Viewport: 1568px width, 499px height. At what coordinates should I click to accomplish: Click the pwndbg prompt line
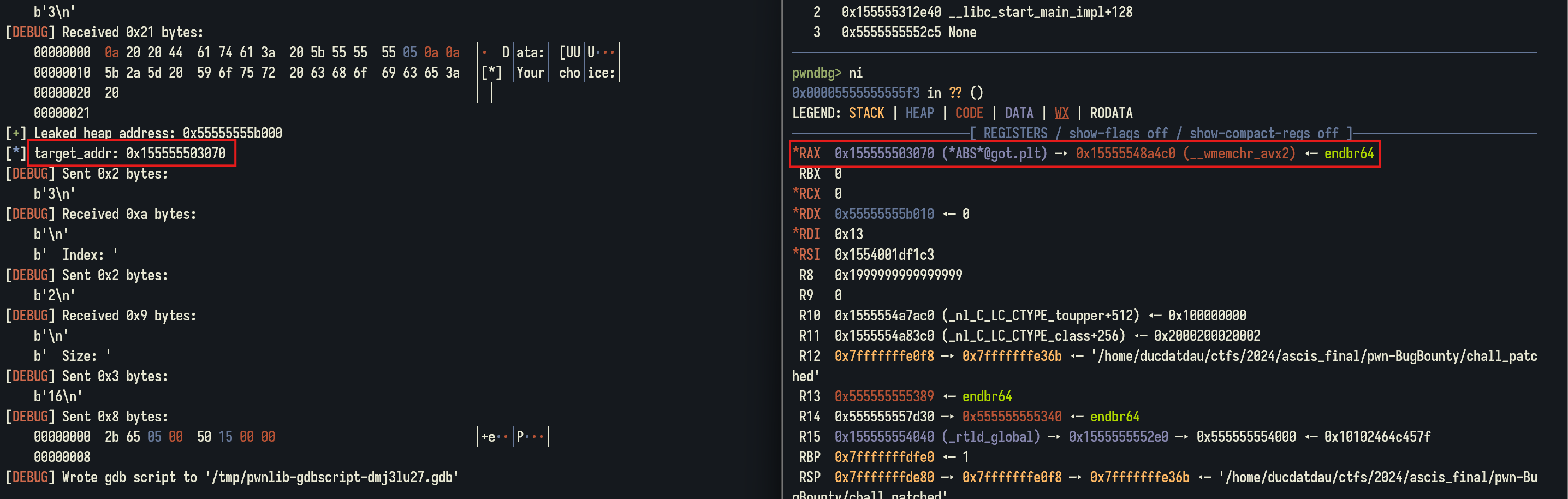pyautogui.click(x=827, y=73)
